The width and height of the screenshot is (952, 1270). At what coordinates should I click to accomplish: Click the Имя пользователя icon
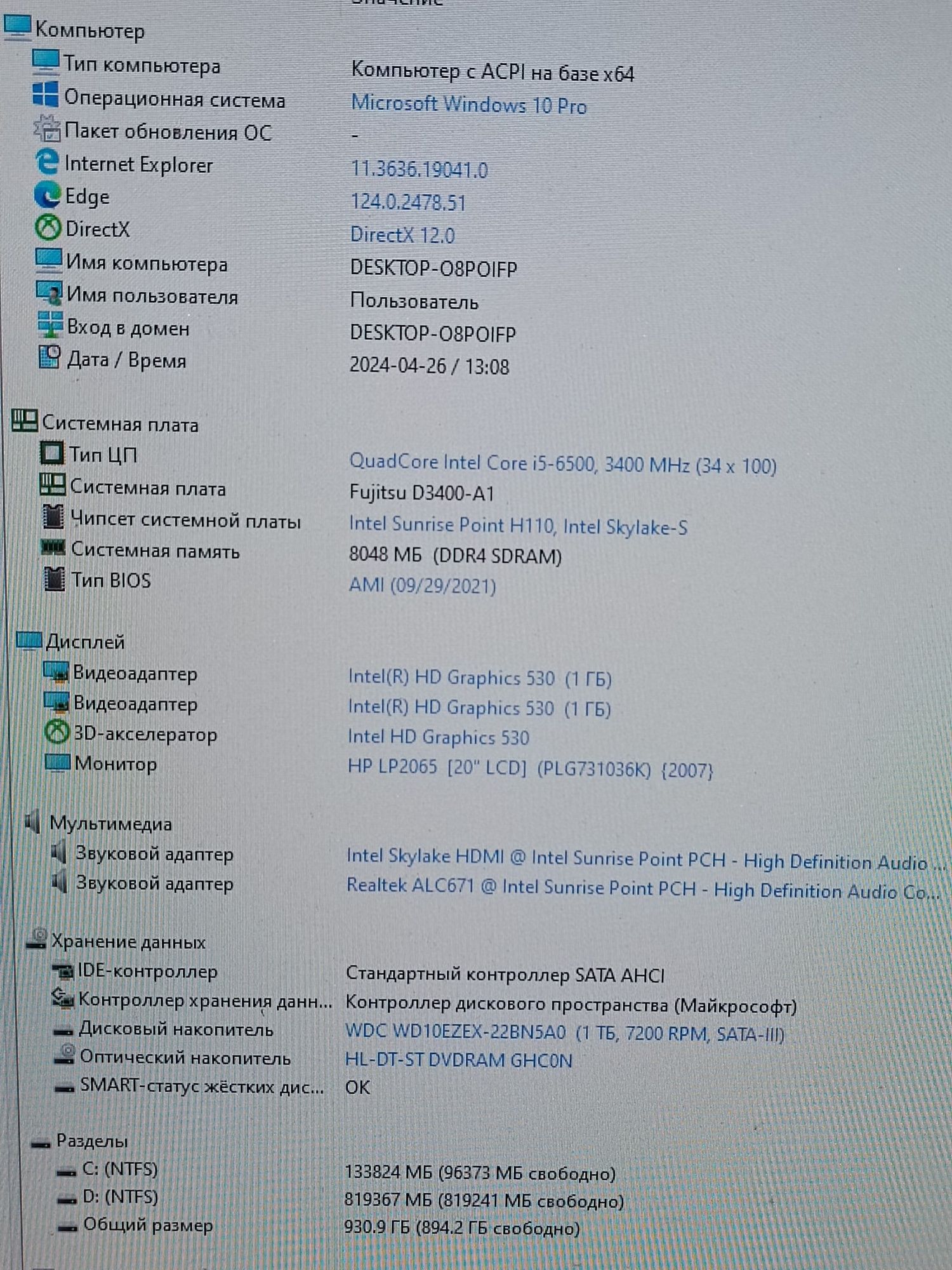tap(50, 292)
